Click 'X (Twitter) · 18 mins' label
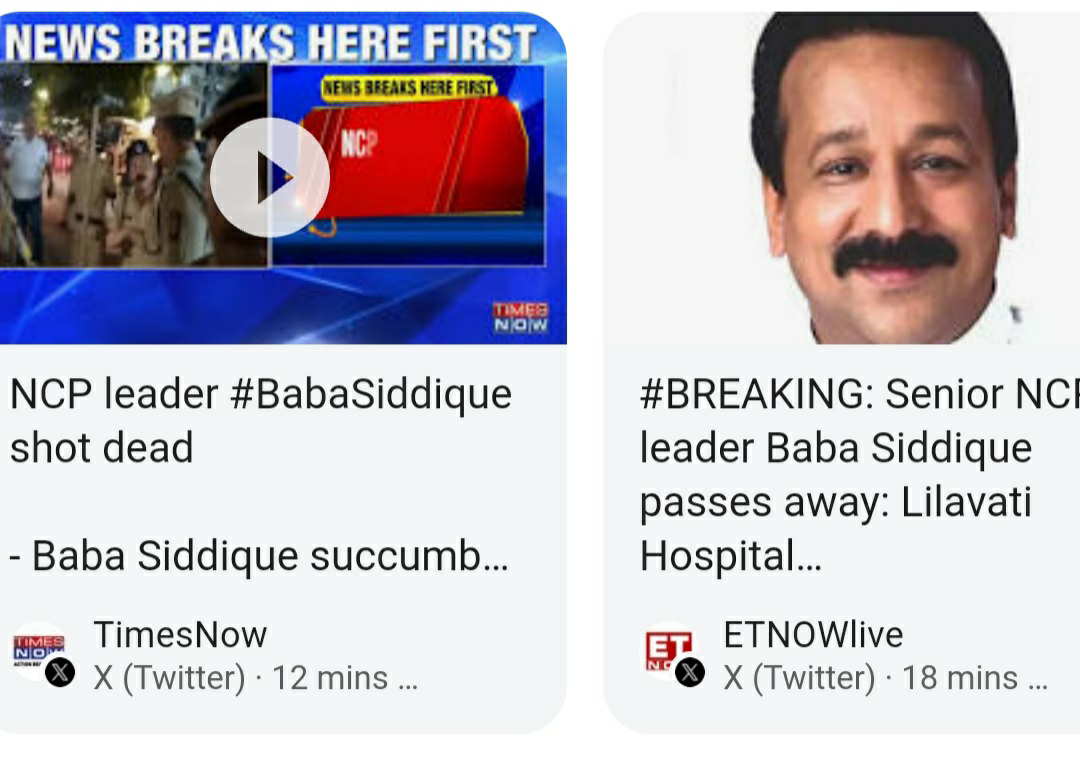This screenshot has width=1080, height=775. (886, 678)
